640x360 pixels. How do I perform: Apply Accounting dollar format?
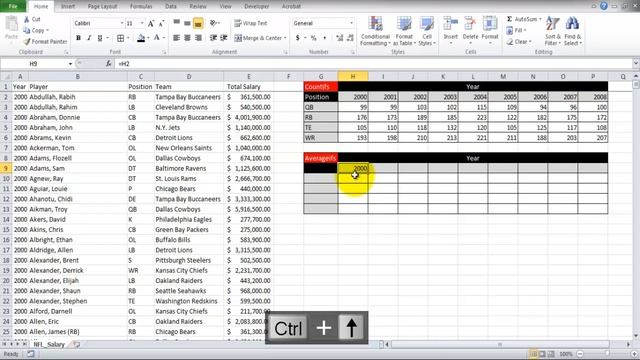pos(298,38)
